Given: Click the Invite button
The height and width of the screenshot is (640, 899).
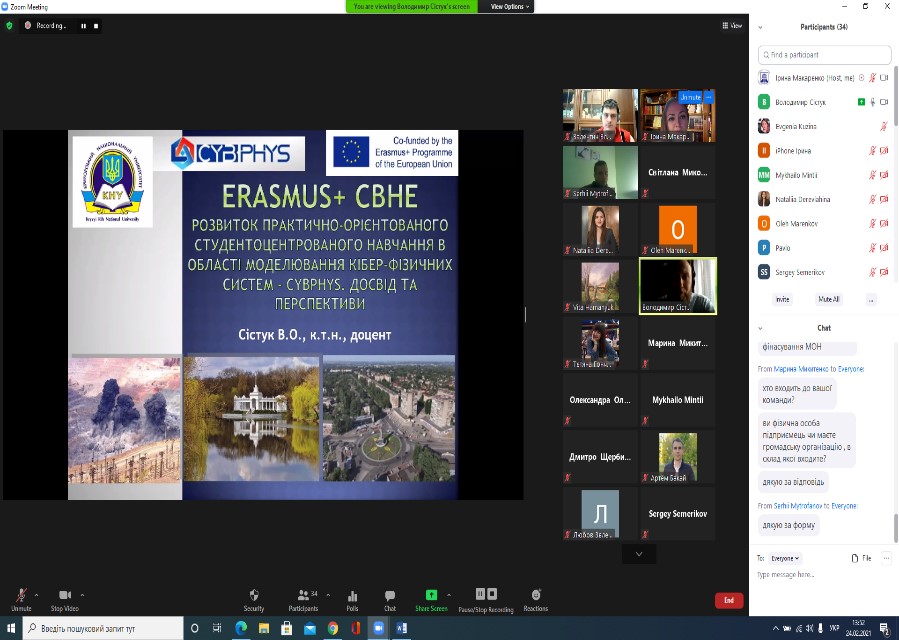Looking at the screenshot, I should 783,299.
